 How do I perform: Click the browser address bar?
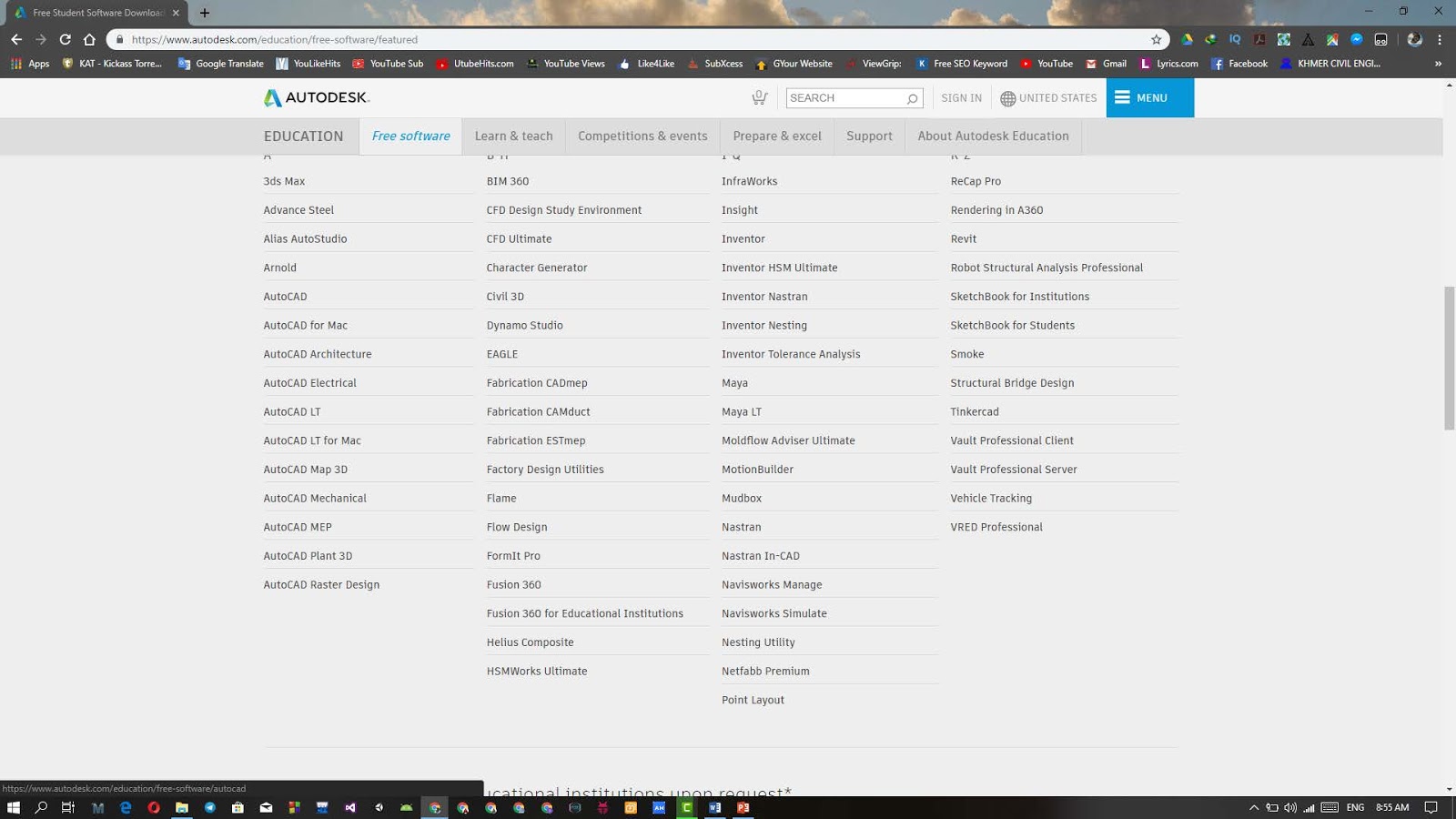[637, 39]
